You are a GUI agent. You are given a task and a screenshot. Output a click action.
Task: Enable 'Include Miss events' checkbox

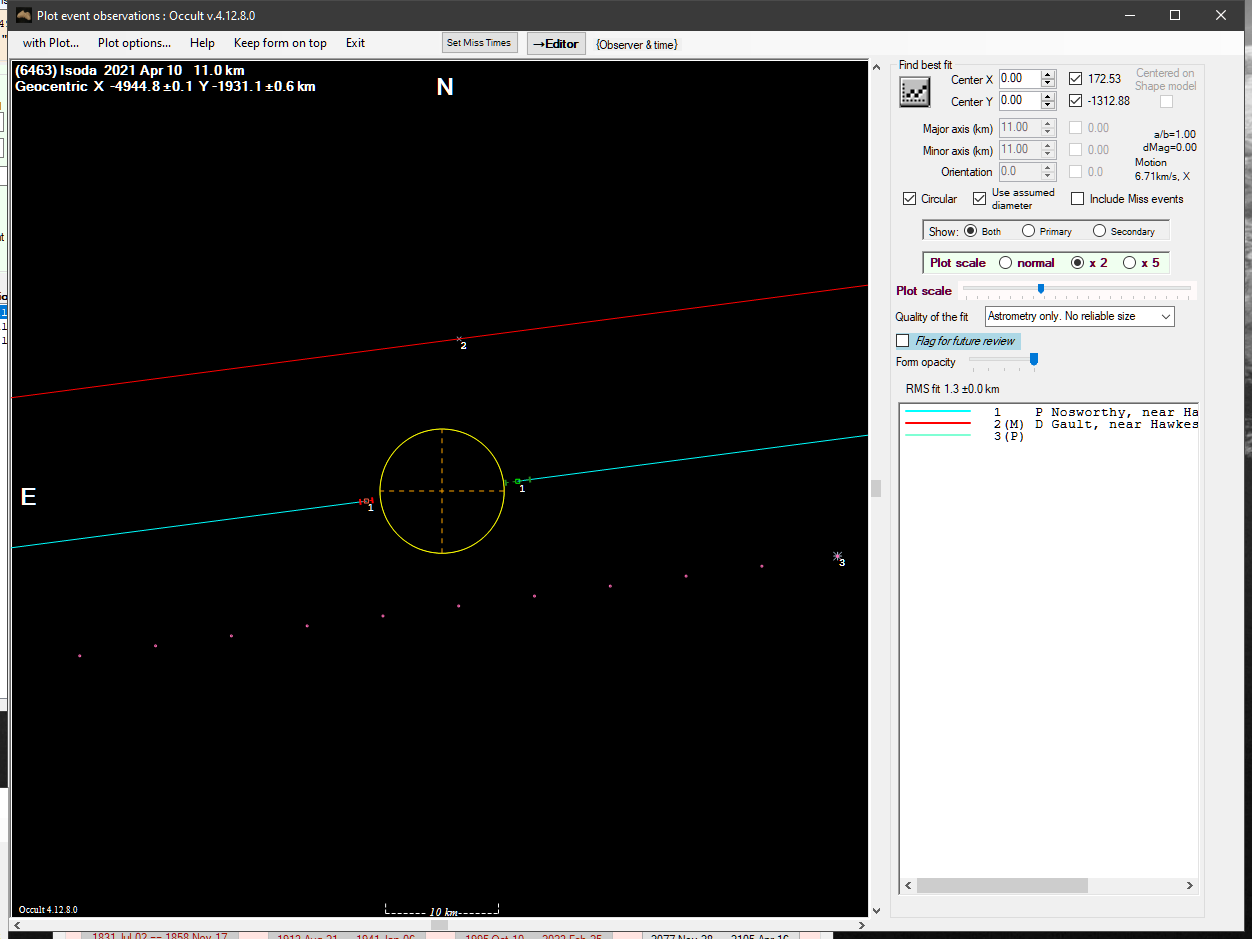pos(1077,199)
